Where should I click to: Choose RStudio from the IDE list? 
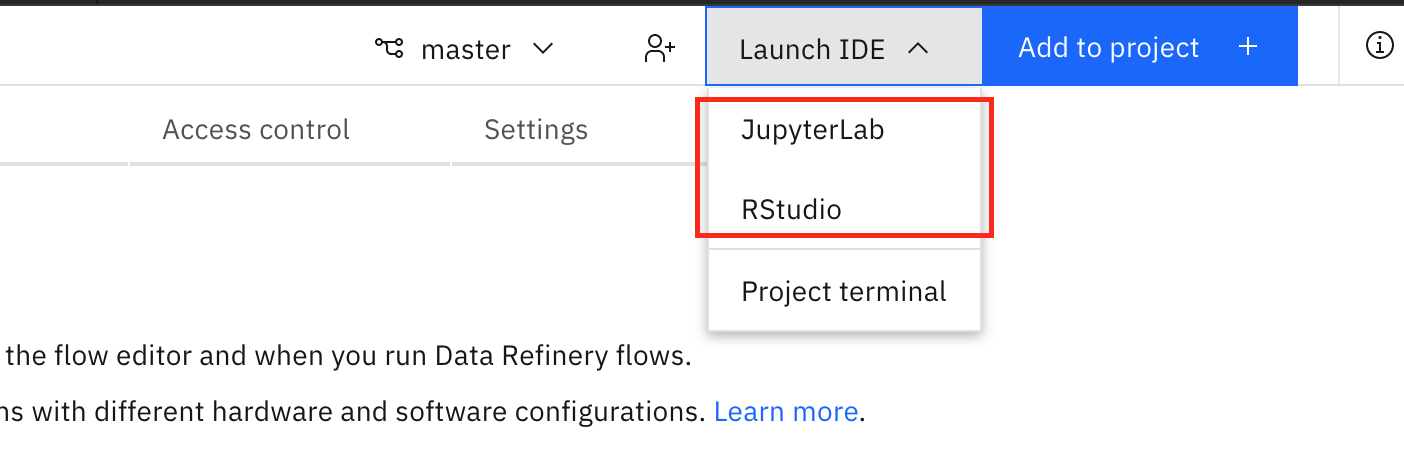point(844,210)
